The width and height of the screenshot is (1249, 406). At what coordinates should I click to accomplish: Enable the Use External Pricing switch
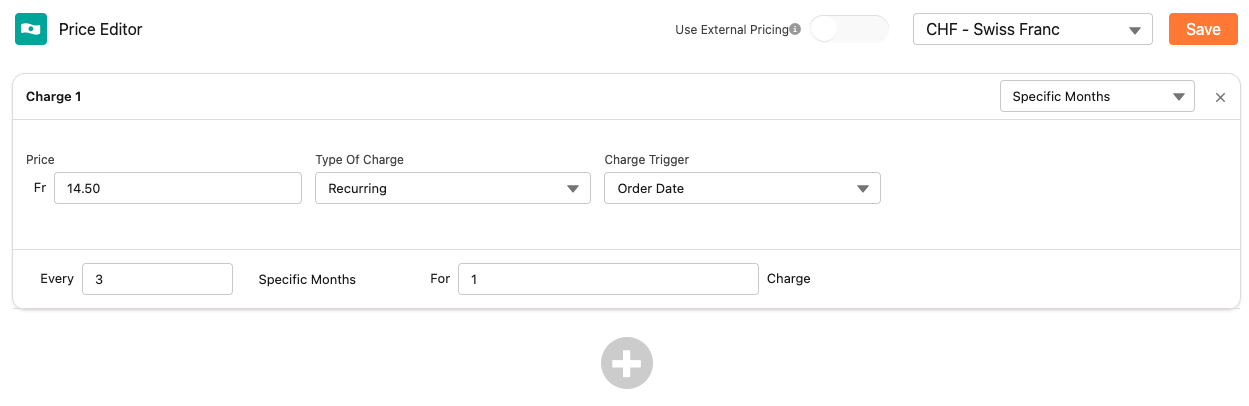(x=848, y=29)
